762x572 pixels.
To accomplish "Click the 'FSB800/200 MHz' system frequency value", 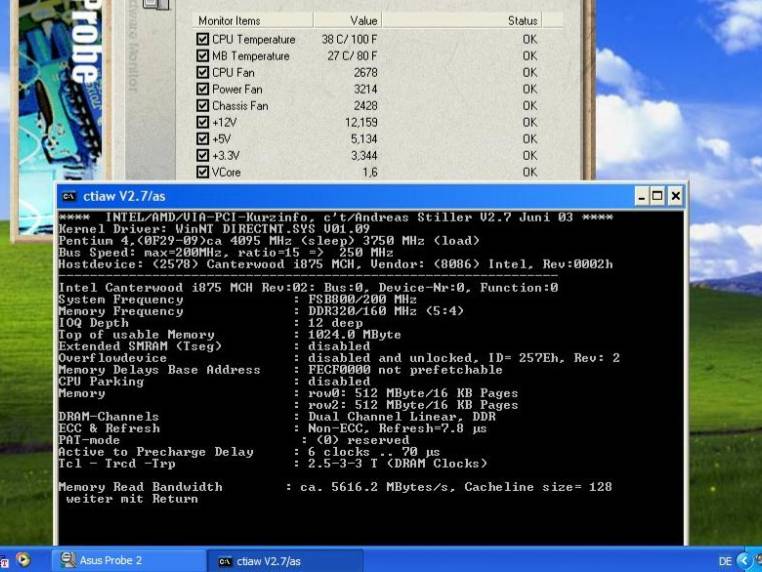I will (362, 299).
